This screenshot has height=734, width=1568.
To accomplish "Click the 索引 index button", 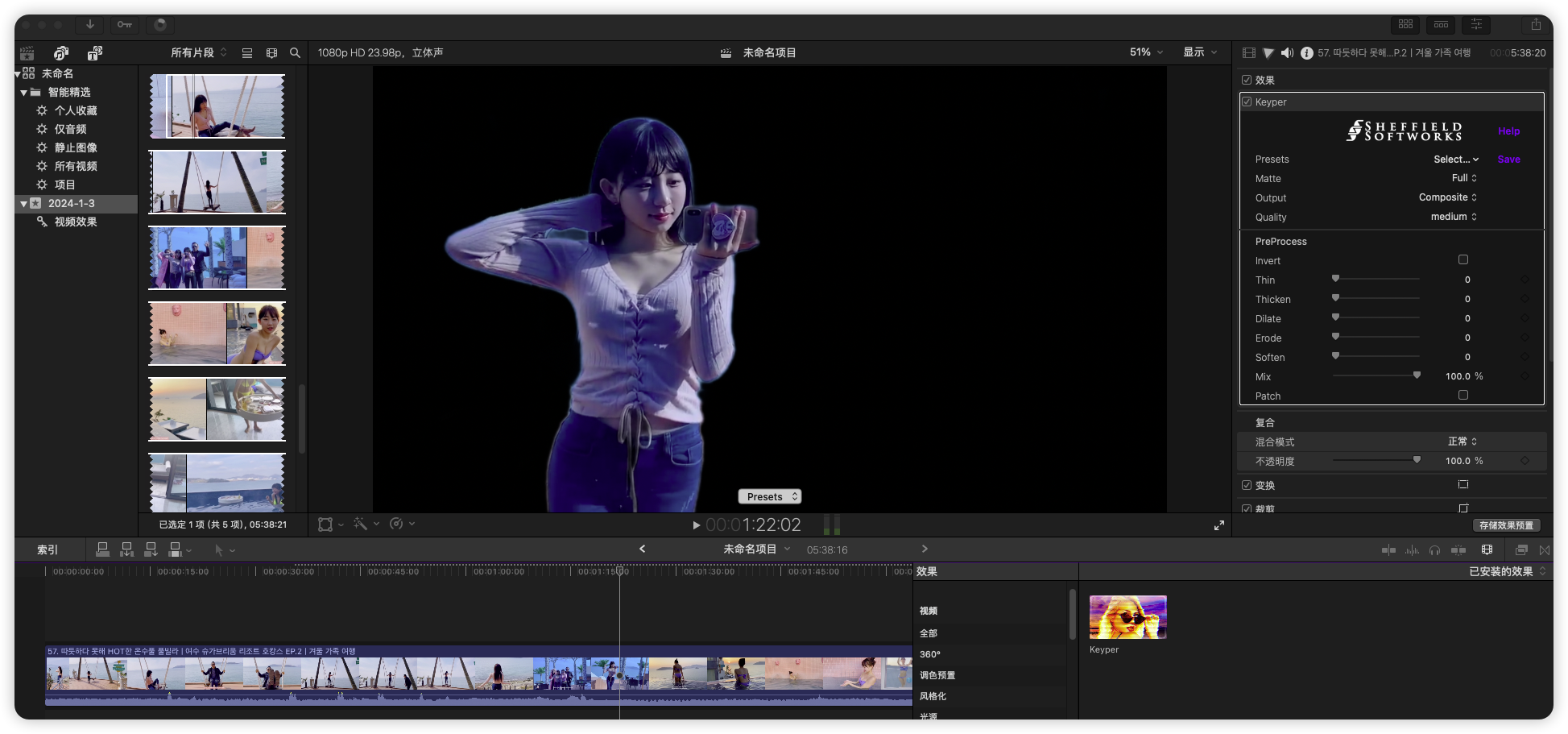I will tap(48, 549).
